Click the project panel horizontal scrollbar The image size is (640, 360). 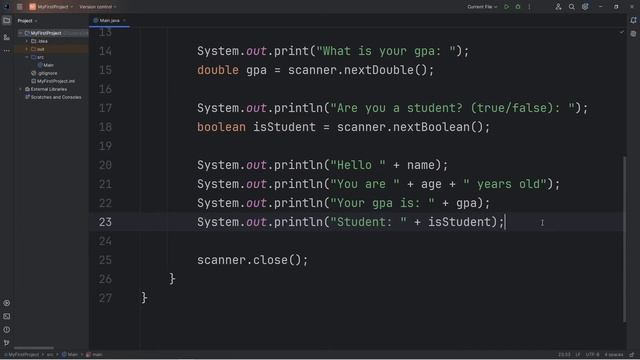33,348
